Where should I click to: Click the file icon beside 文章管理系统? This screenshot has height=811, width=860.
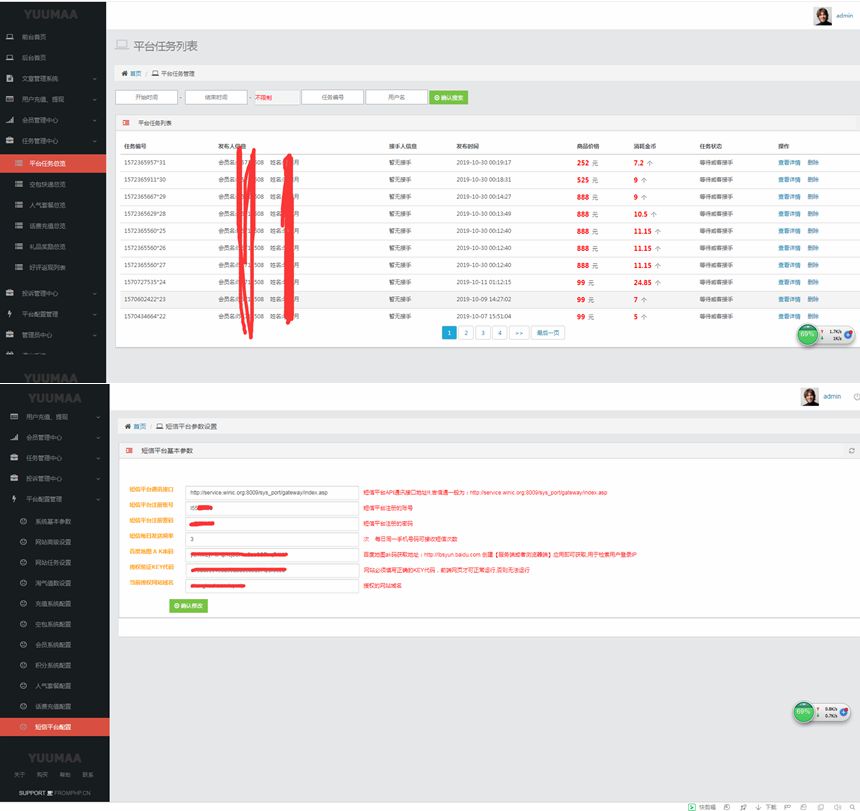pyautogui.click(x=10, y=78)
